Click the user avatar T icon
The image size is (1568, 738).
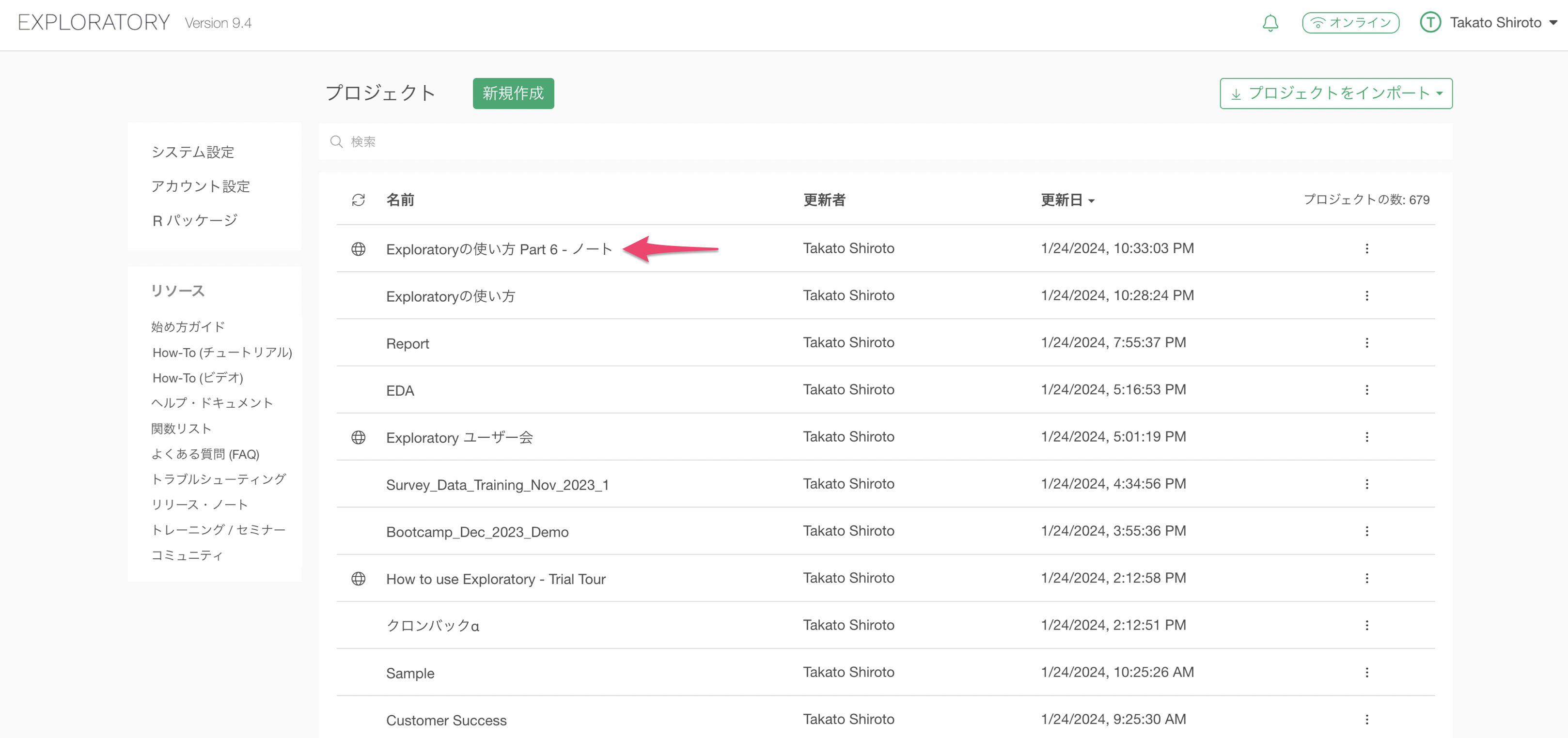[x=1430, y=23]
